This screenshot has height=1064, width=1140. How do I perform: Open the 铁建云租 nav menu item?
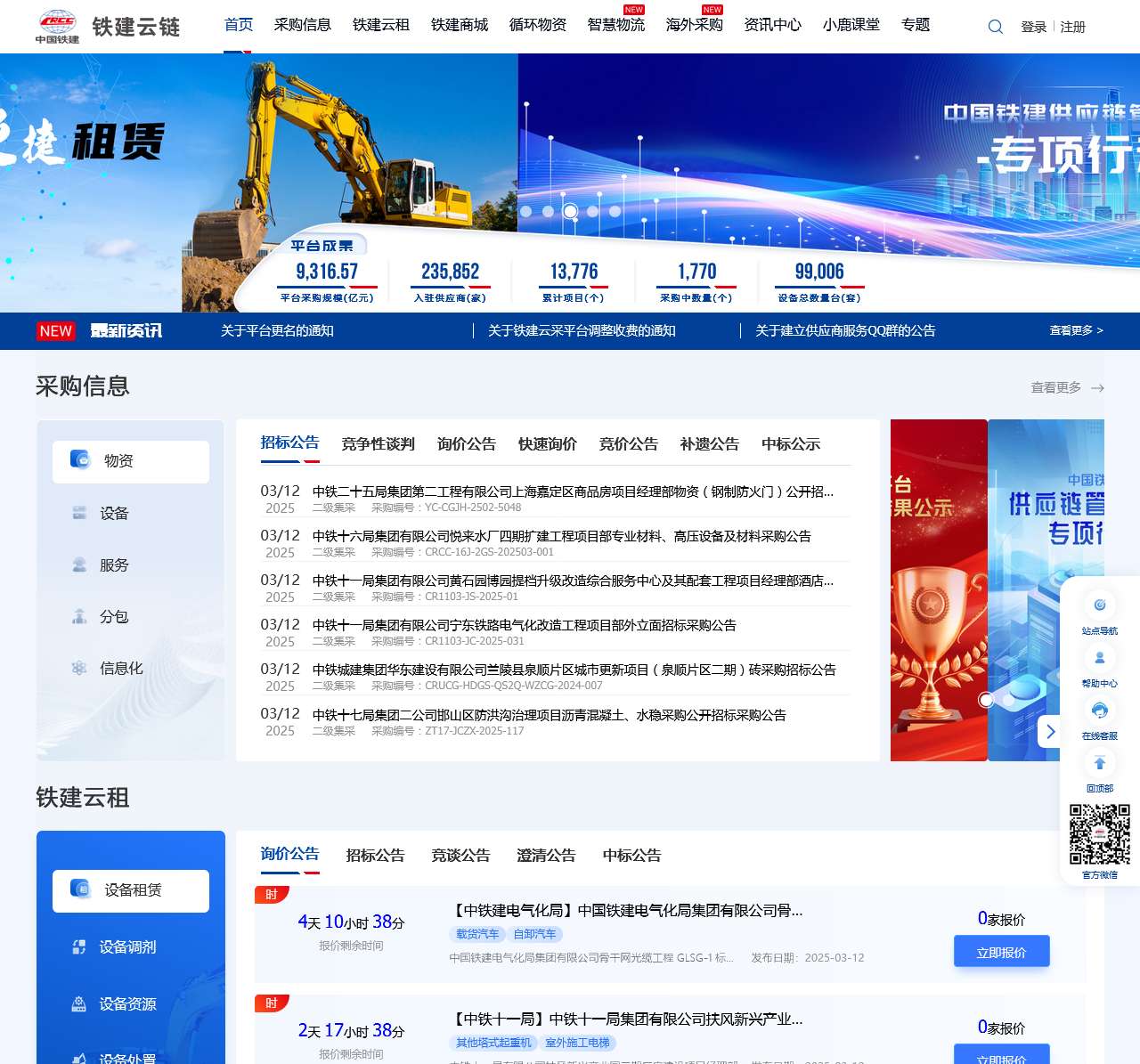[381, 25]
